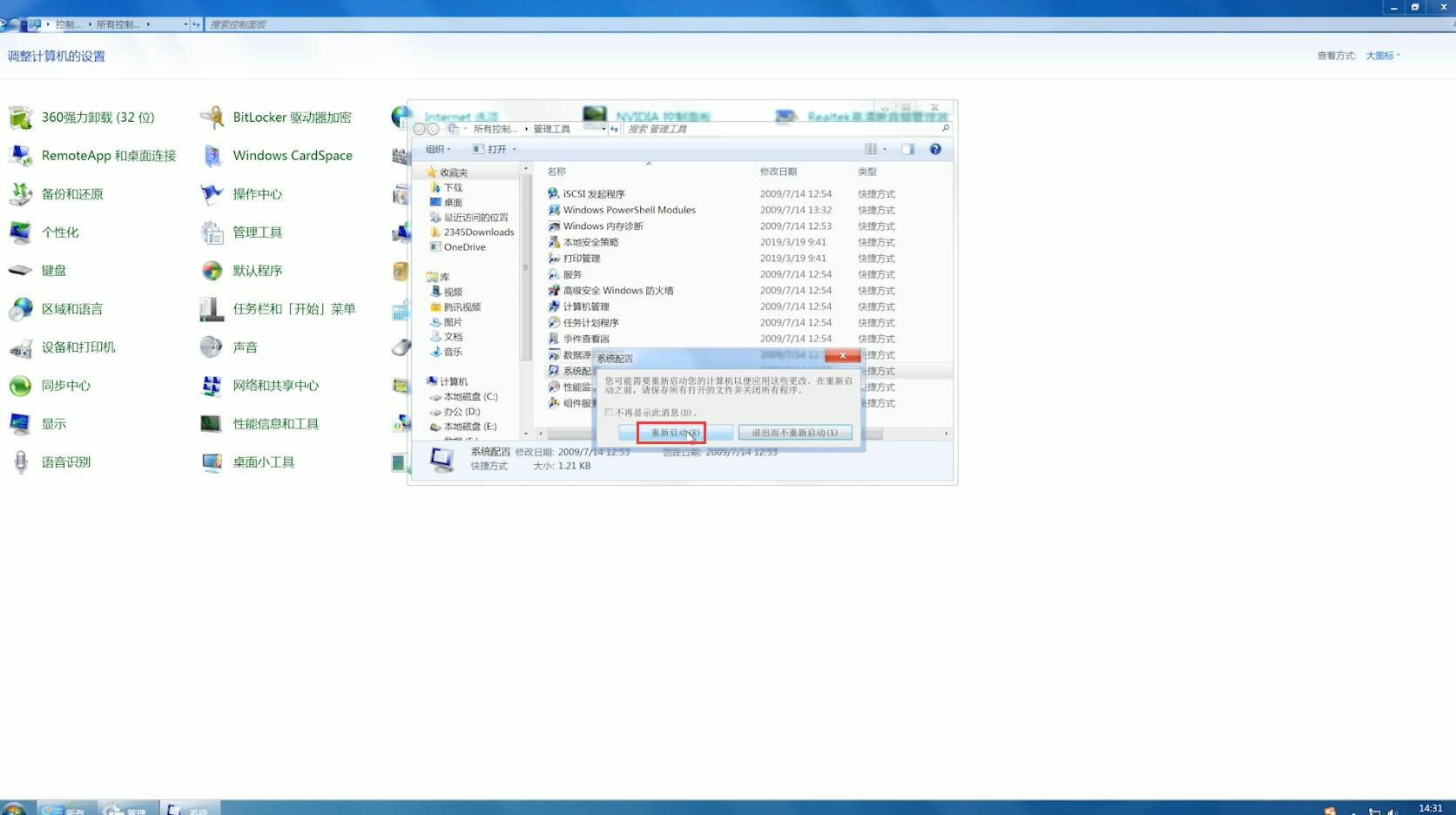Open view options dropdown arrow in 管理工具

(x=885, y=149)
